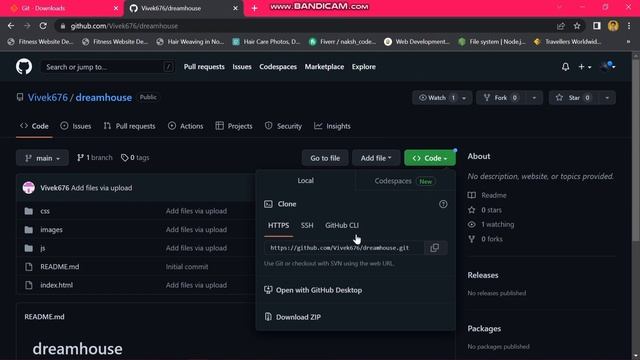
Task: Open the Releases heading link
Action: click(x=483, y=275)
